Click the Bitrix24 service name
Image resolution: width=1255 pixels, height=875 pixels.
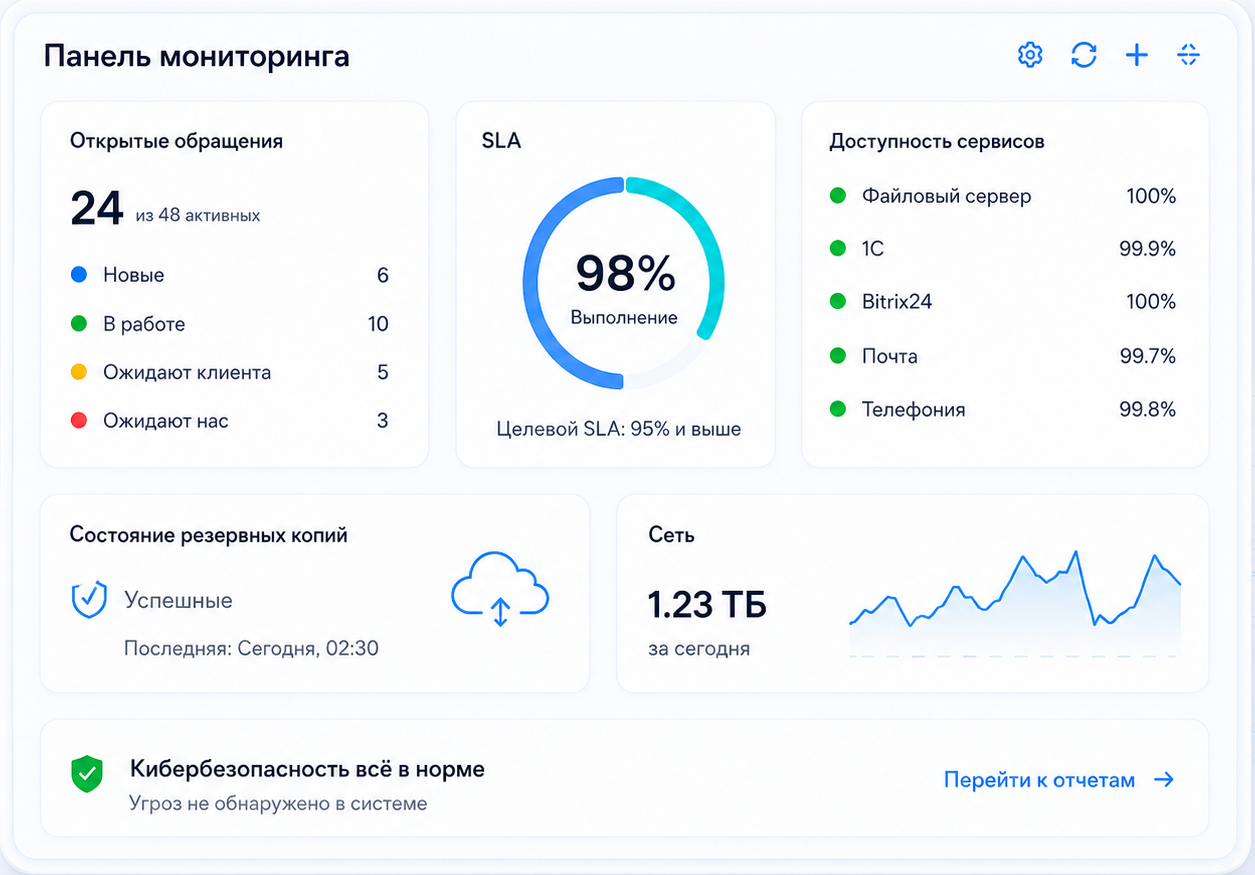(x=897, y=301)
